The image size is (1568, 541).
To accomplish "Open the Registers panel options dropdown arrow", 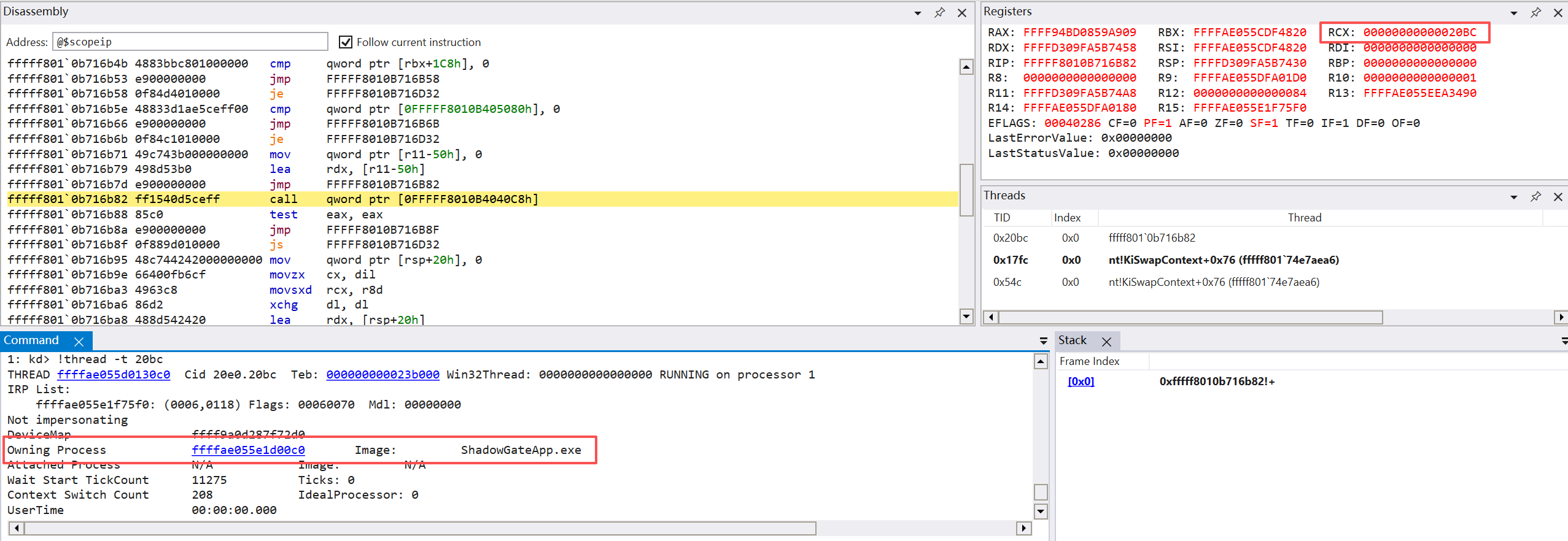I will (1514, 13).
